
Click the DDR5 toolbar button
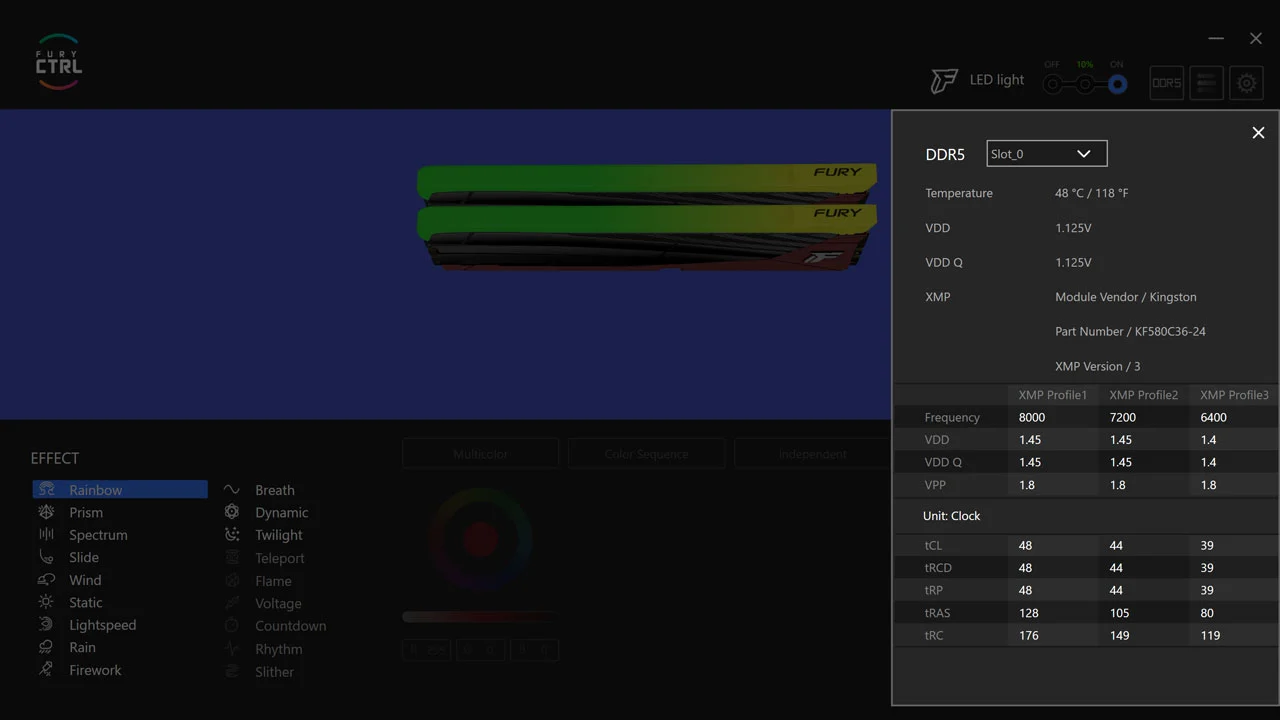coord(1166,83)
